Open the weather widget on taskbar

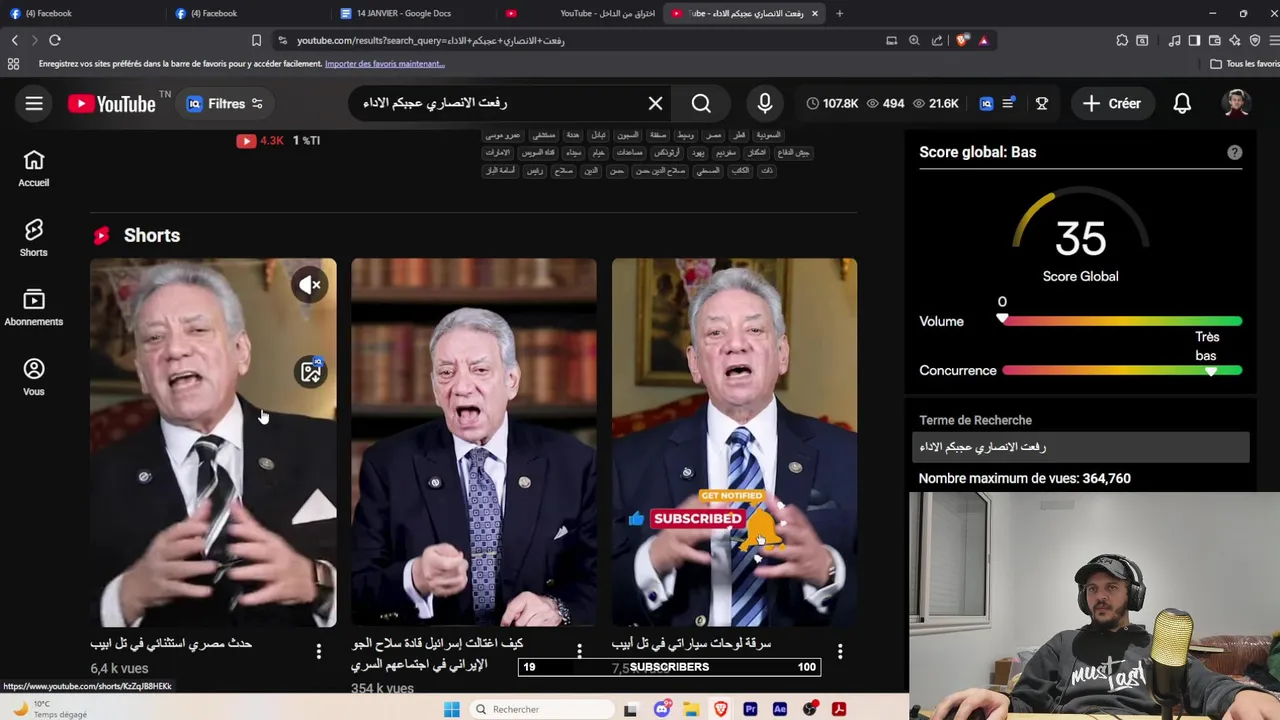point(50,709)
